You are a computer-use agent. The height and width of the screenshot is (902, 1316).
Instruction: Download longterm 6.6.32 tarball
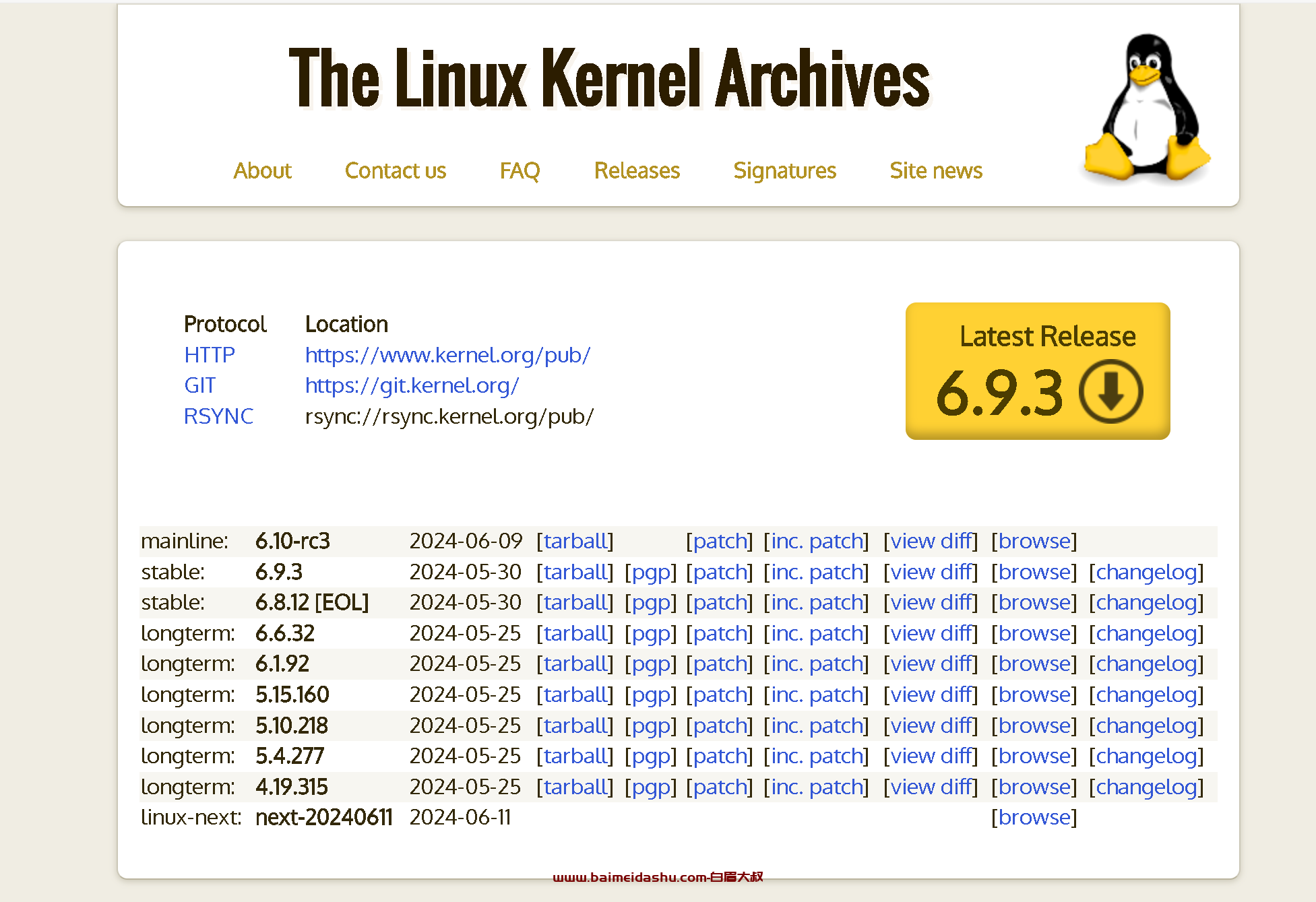coord(575,633)
